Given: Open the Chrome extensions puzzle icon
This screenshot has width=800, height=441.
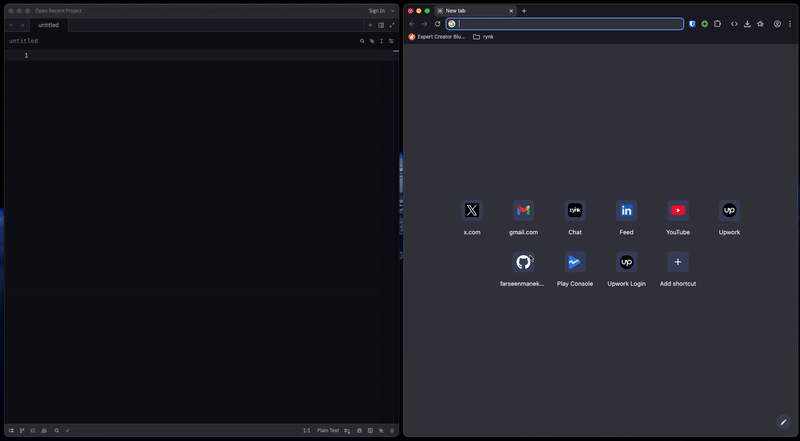Looking at the screenshot, I should click(718, 24).
